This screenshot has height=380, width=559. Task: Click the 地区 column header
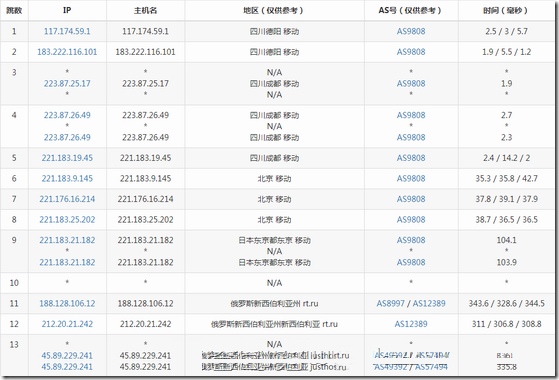[273, 11]
